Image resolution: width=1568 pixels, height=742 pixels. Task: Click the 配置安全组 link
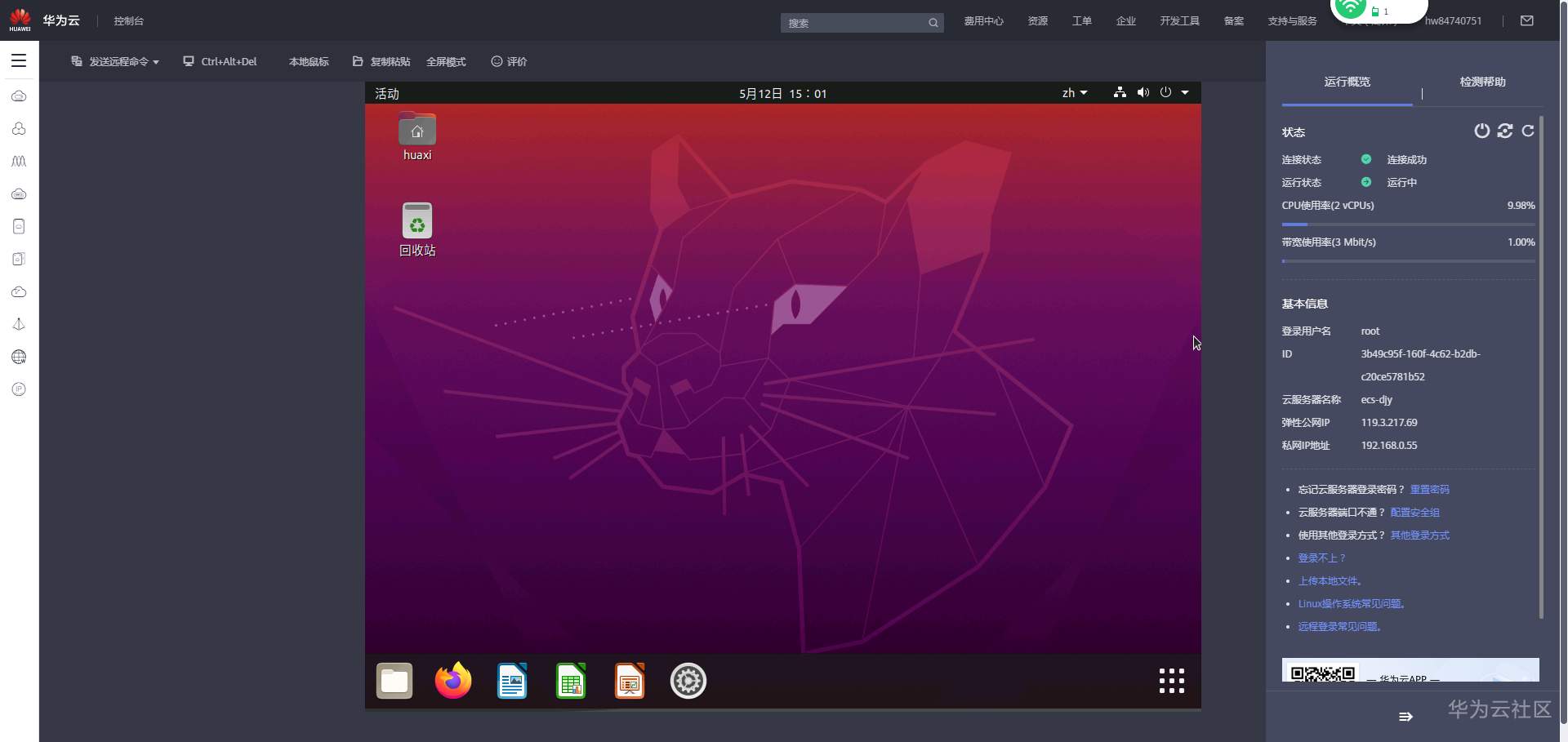coord(1415,513)
